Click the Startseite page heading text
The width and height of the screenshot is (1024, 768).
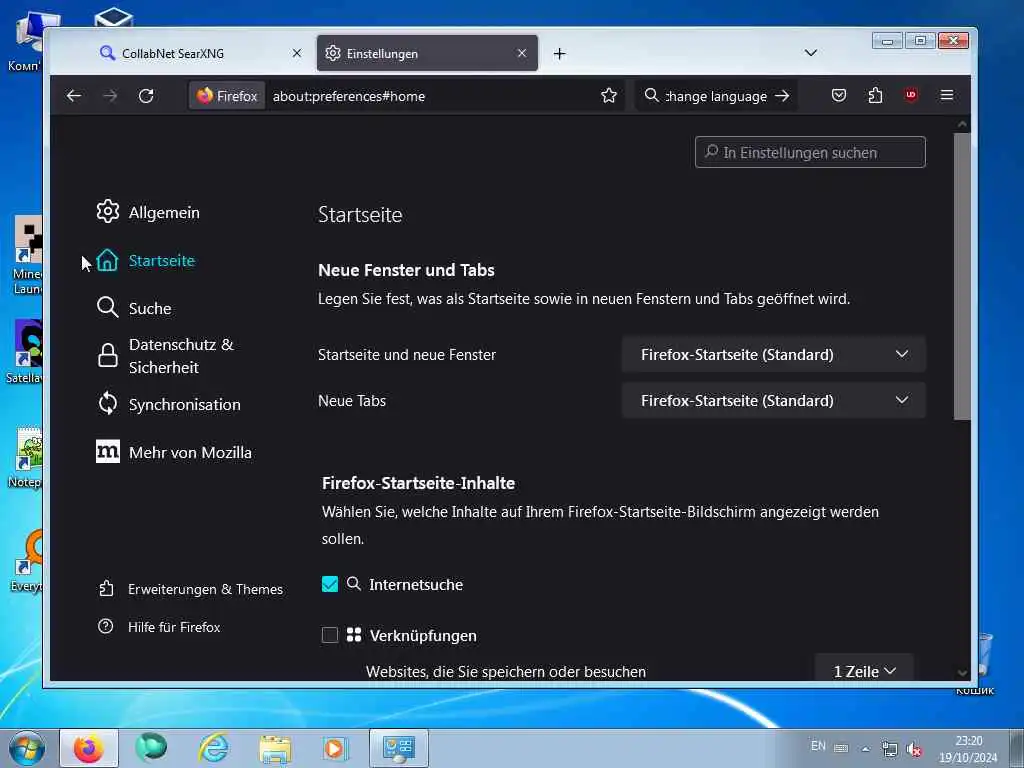(x=360, y=215)
